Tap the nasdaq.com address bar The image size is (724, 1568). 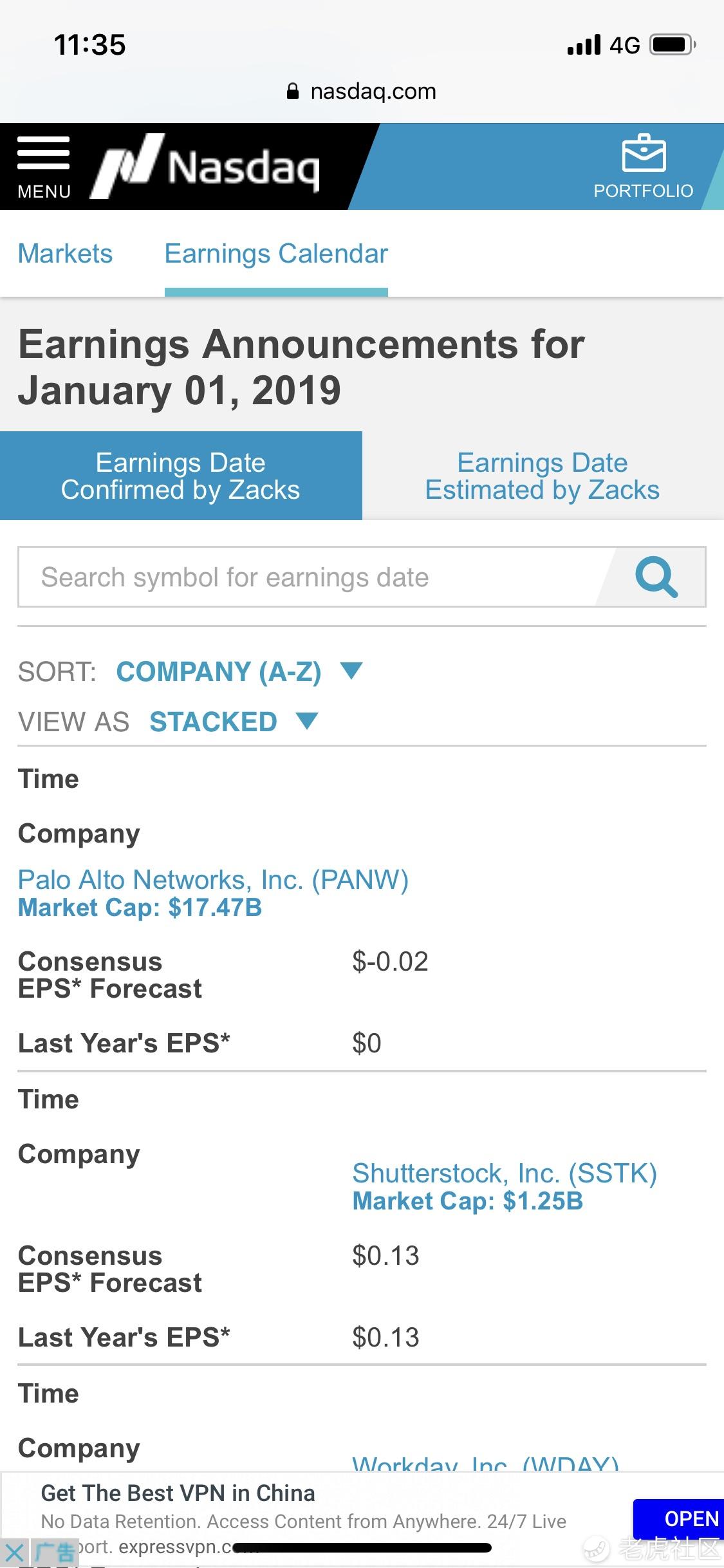click(x=372, y=91)
